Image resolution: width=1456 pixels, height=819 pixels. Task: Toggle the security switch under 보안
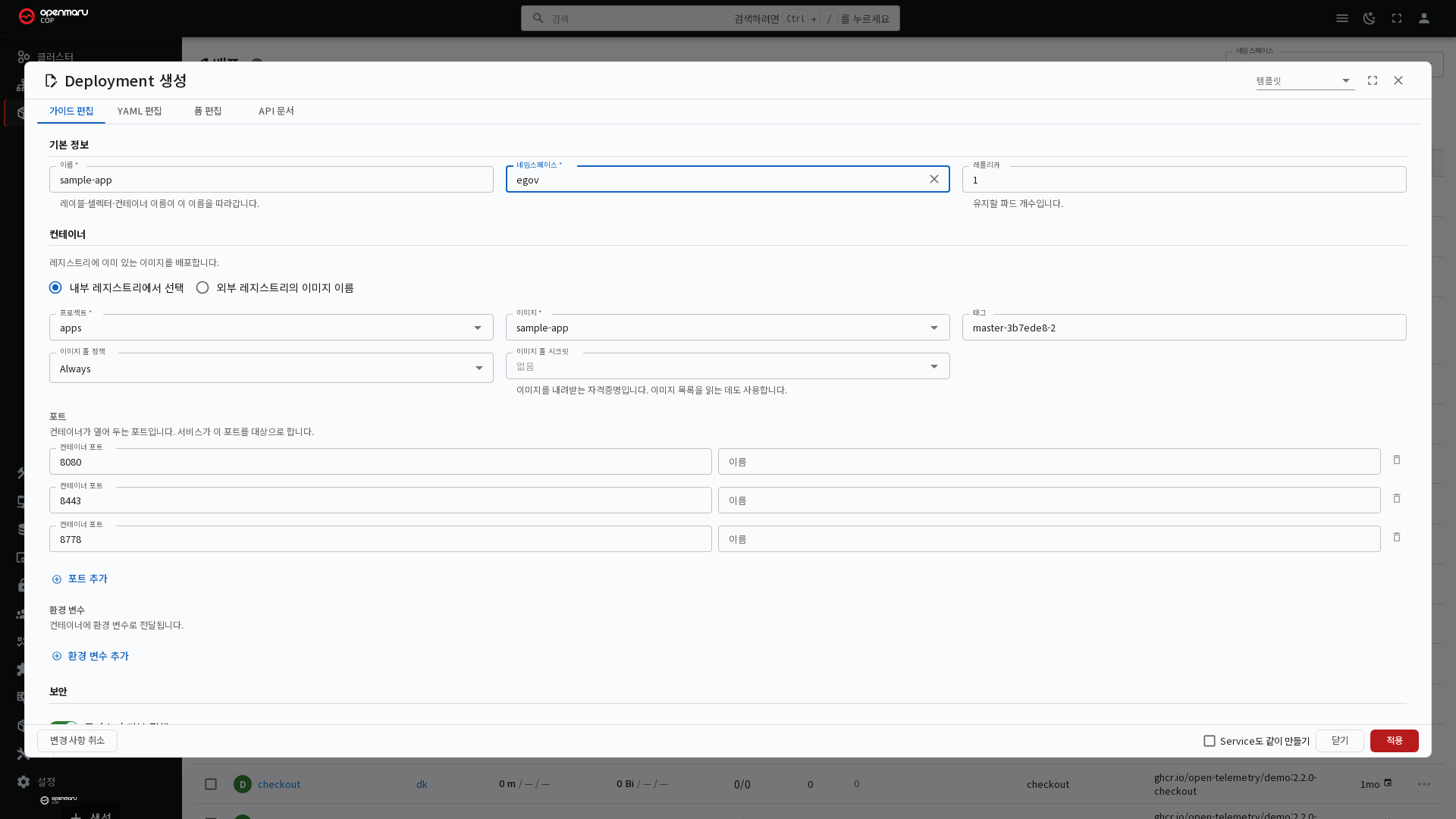(x=64, y=723)
